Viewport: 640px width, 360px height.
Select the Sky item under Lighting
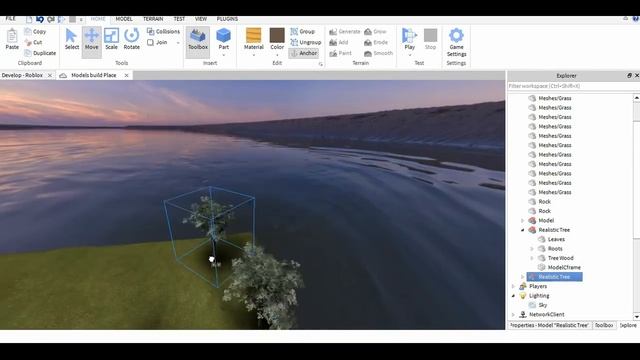[542, 305]
